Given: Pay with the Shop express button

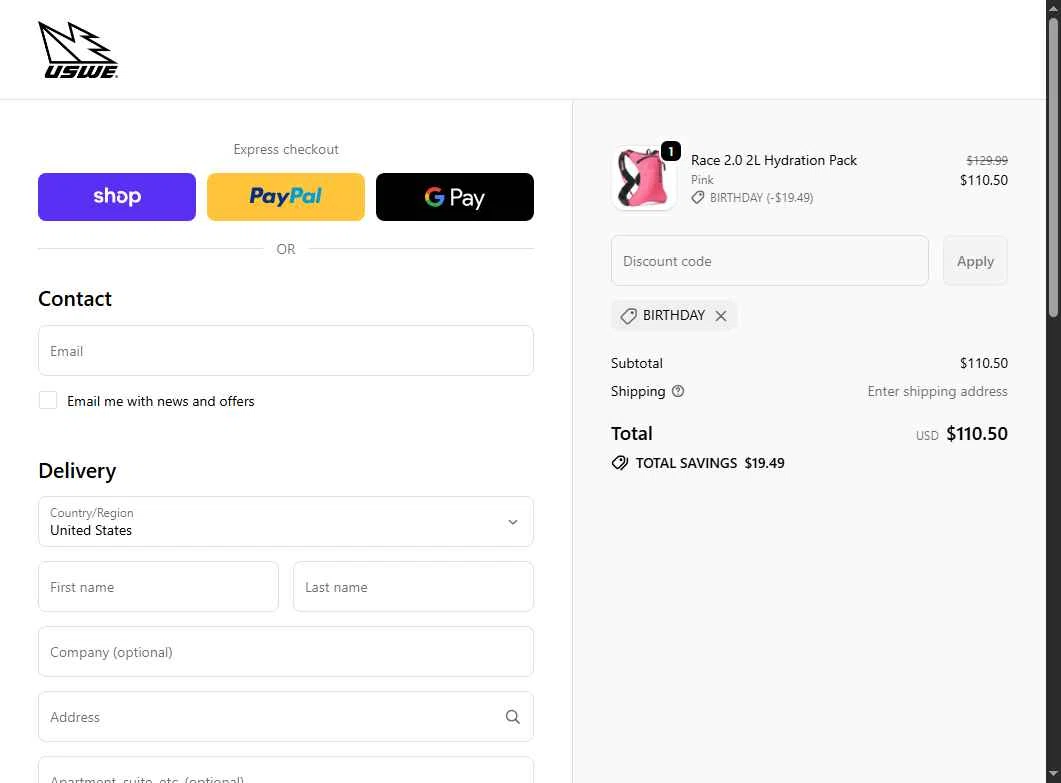Looking at the screenshot, I should coord(117,197).
